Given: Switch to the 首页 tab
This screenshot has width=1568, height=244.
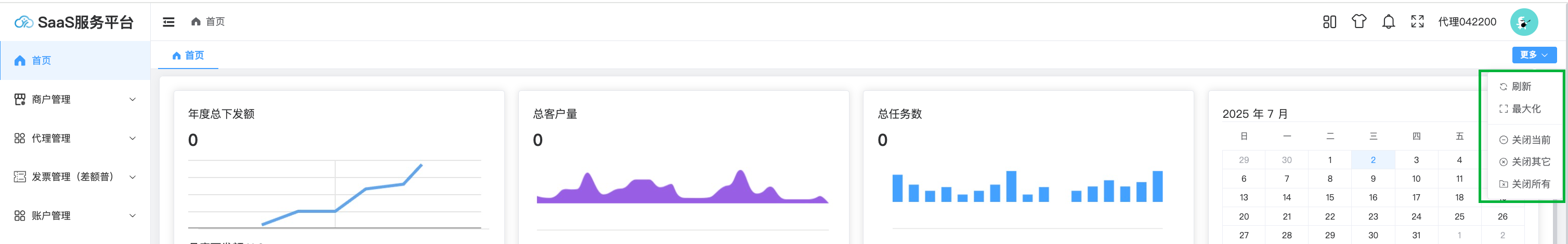Looking at the screenshot, I should pos(189,56).
